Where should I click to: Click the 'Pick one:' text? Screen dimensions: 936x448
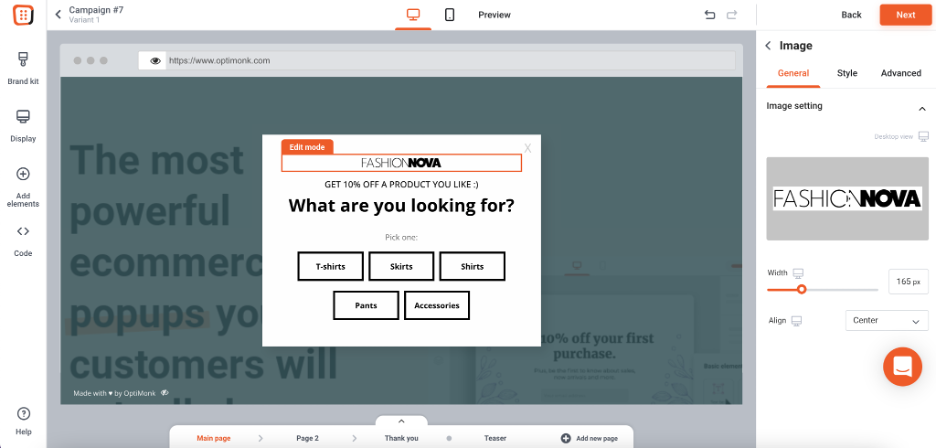pyautogui.click(x=401, y=238)
